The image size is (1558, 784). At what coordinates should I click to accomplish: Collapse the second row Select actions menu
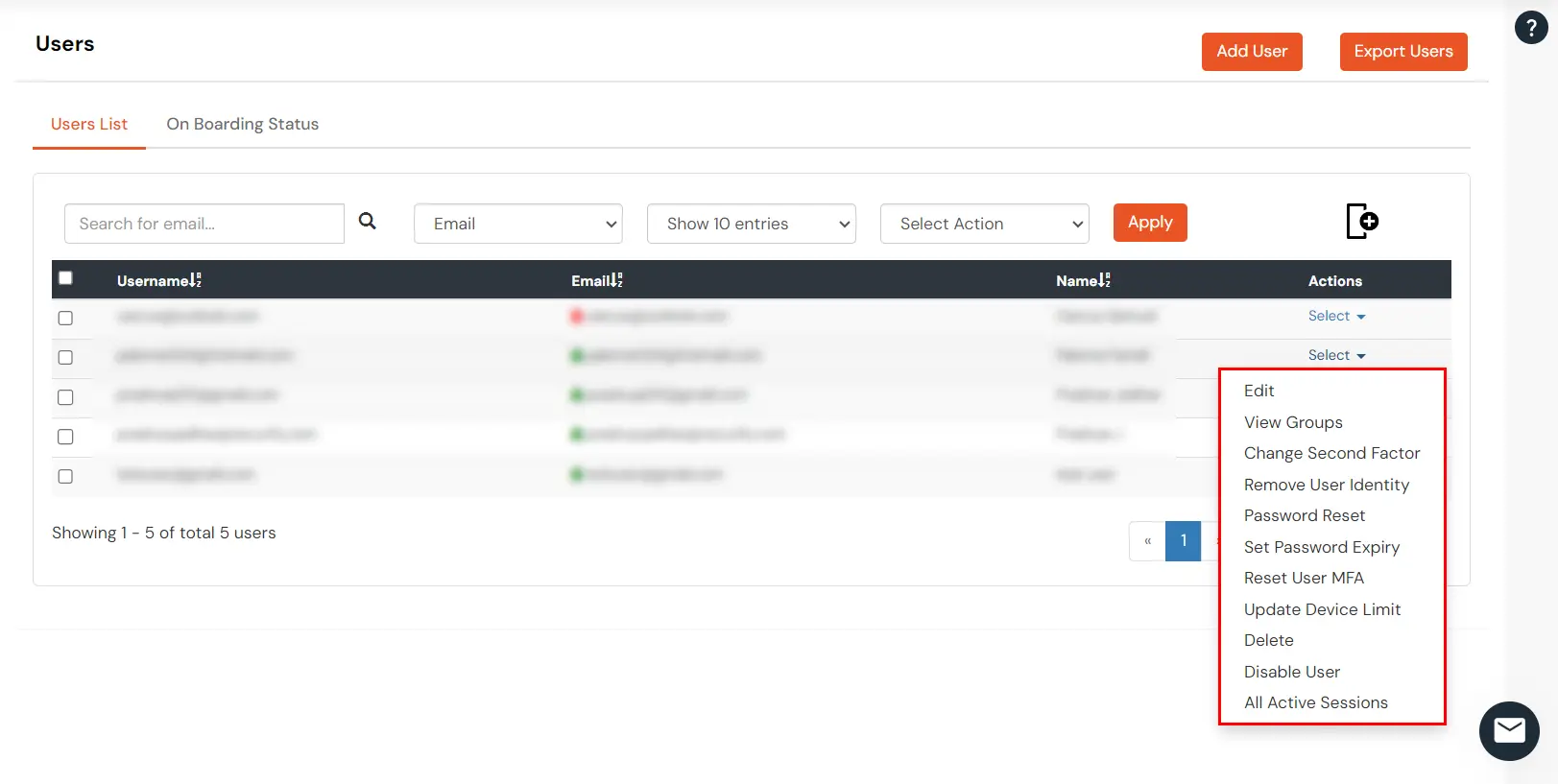click(x=1336, y=355)
